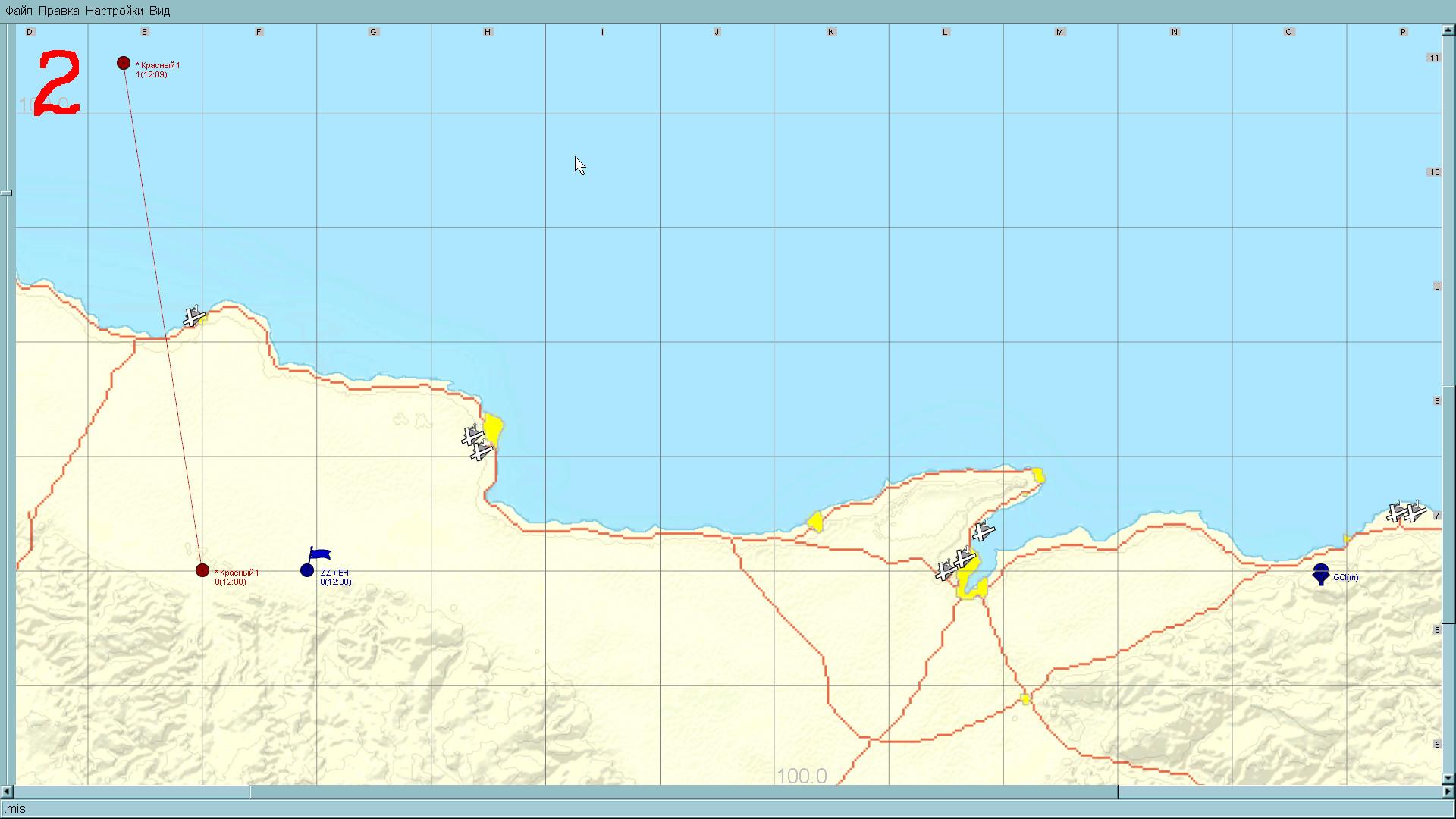This screenshot has width=1456, height=819.
Task: Click the vertical scrollbar thumb
Action: tap(1448, 504)
